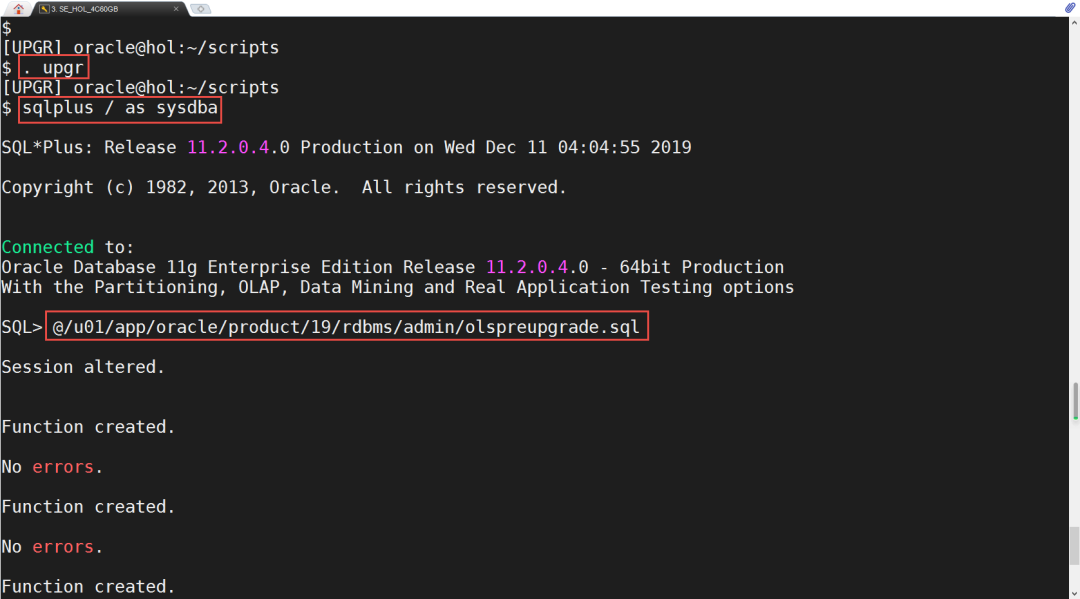Click the 'sqlplus / as sysdba' command
This screenshot has width=1080, height=599.
[x=119, y=107]
